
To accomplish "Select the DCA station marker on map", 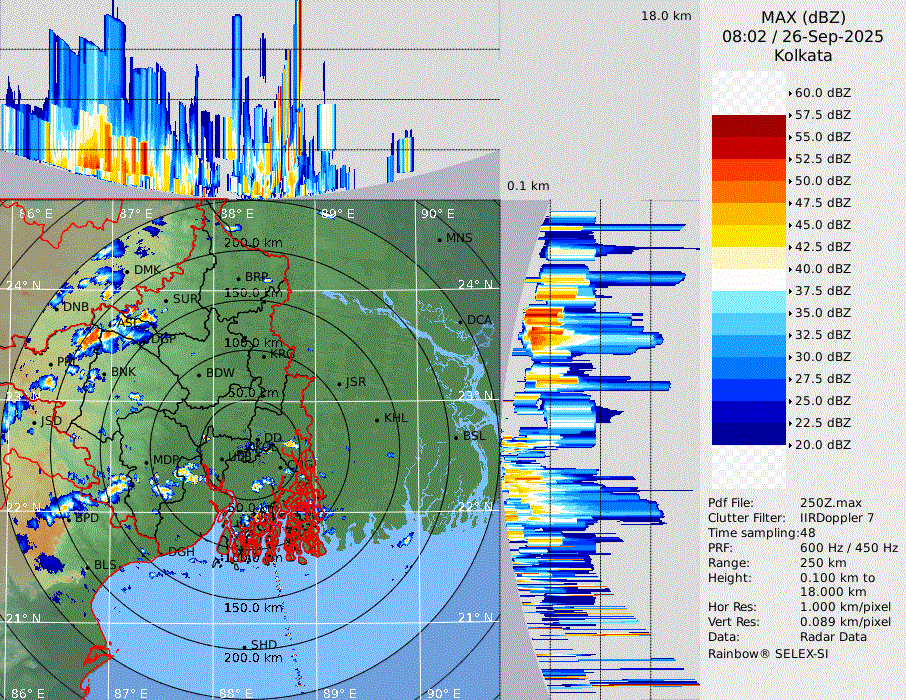I will [x=461, y=321].
